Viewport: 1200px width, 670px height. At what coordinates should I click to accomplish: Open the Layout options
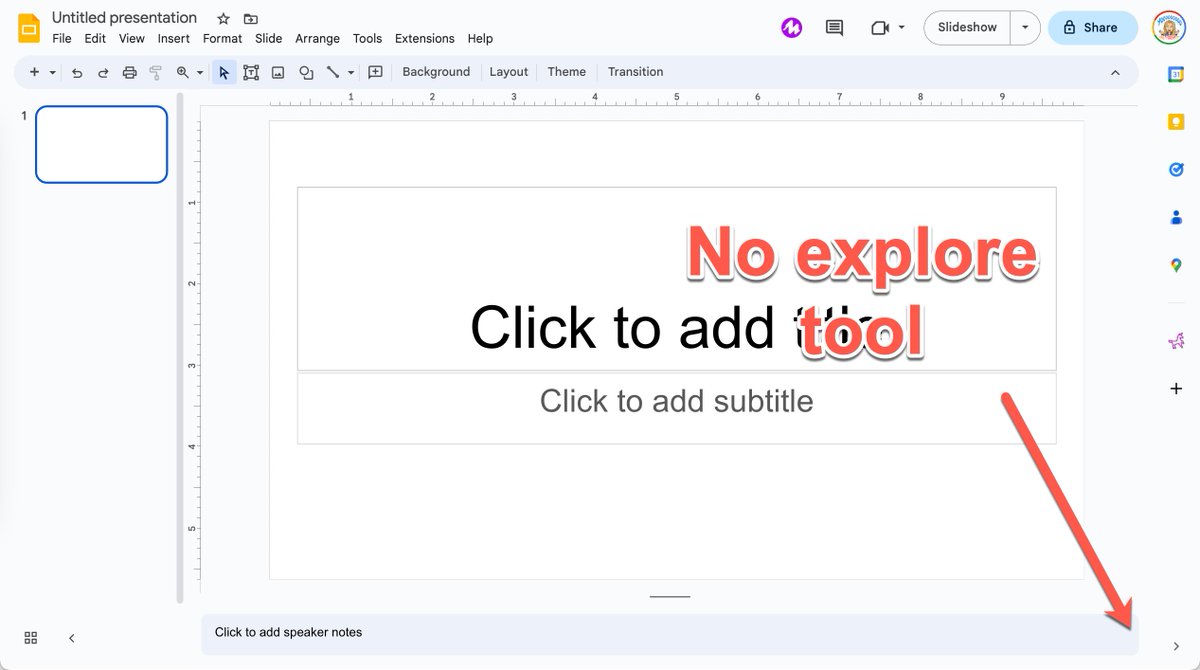[x=508, y=72]
